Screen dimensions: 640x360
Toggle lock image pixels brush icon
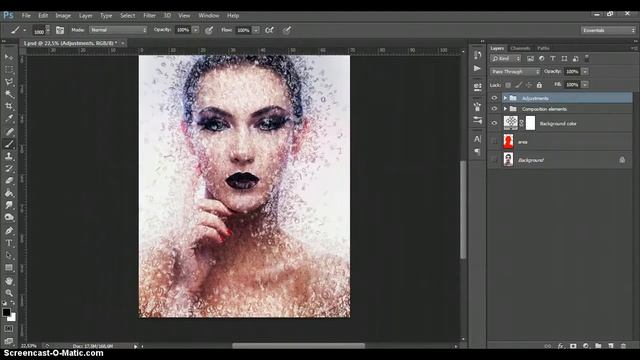pos(518,85)
